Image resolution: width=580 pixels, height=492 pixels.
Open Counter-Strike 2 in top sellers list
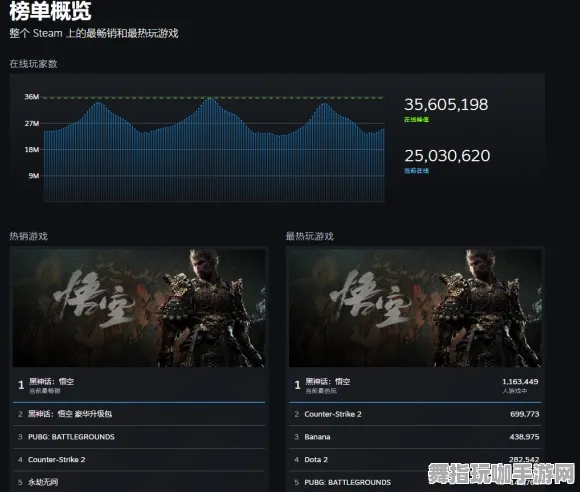pos(139,459)
